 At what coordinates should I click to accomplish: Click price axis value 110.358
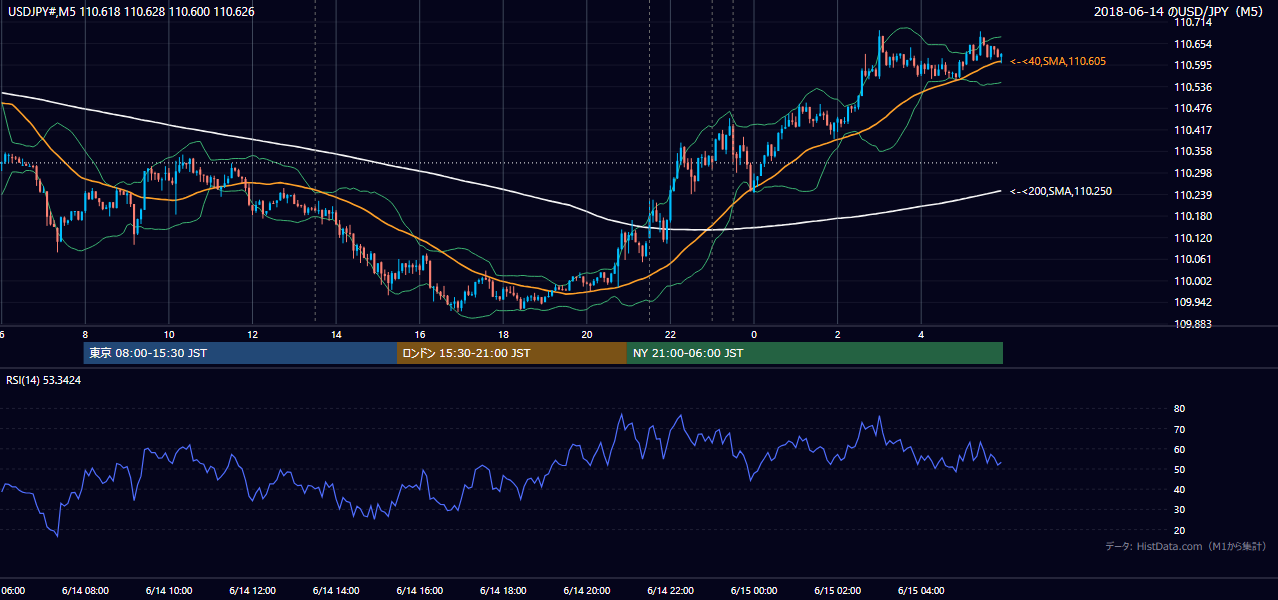[x=1193, y=151]
